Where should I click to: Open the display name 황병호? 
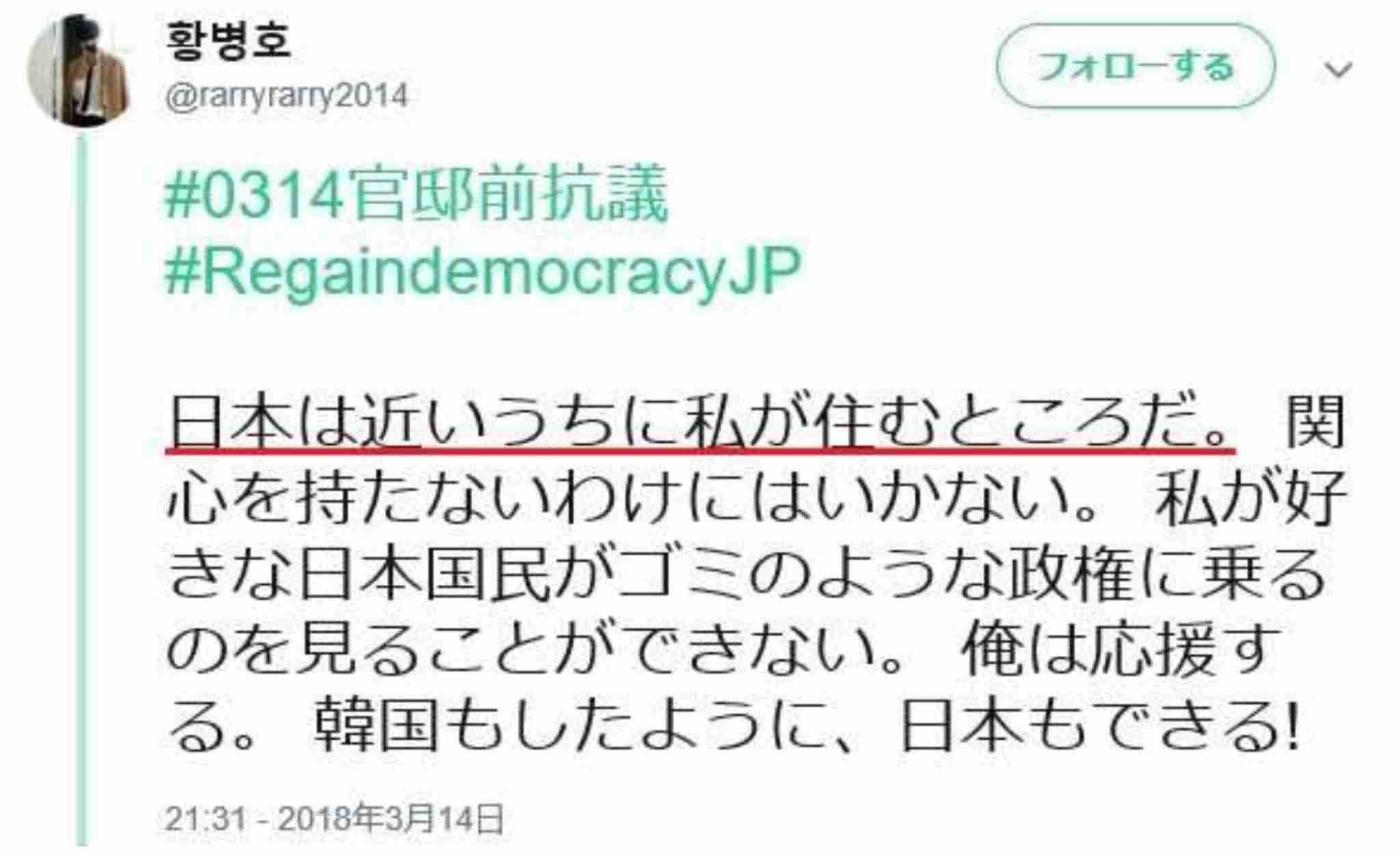(x=228, y=40)
